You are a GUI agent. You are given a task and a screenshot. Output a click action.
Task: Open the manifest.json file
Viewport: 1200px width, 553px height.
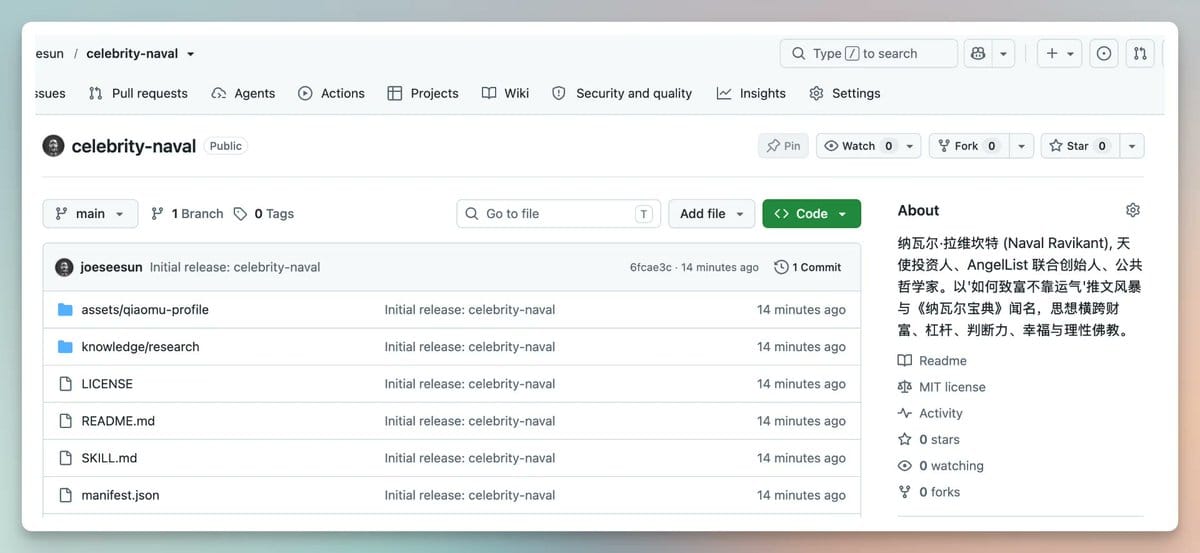pyautogui.click(x=120, y=495)
